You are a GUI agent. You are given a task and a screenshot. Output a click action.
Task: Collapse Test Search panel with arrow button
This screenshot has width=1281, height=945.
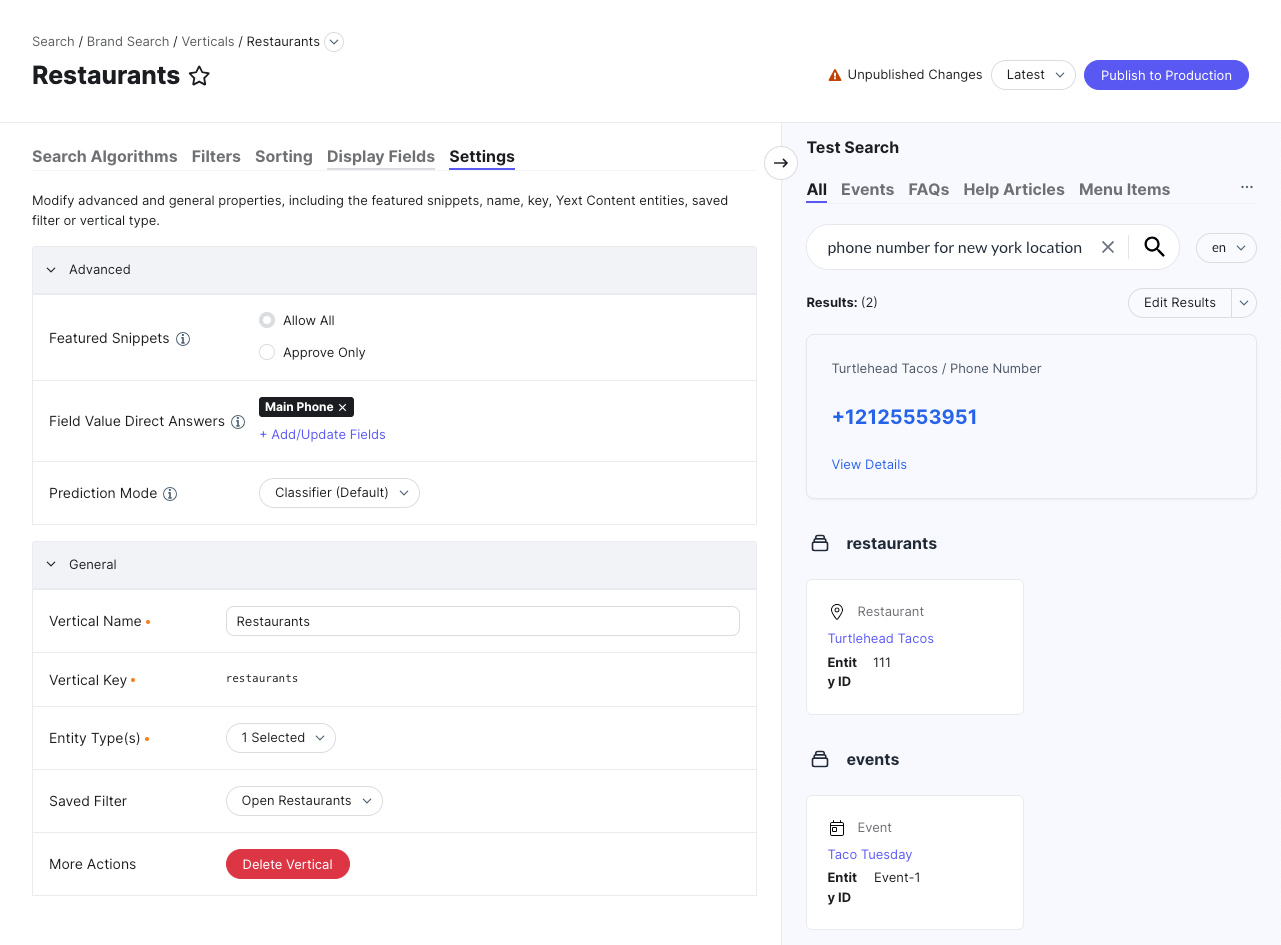tap(781, 163)
